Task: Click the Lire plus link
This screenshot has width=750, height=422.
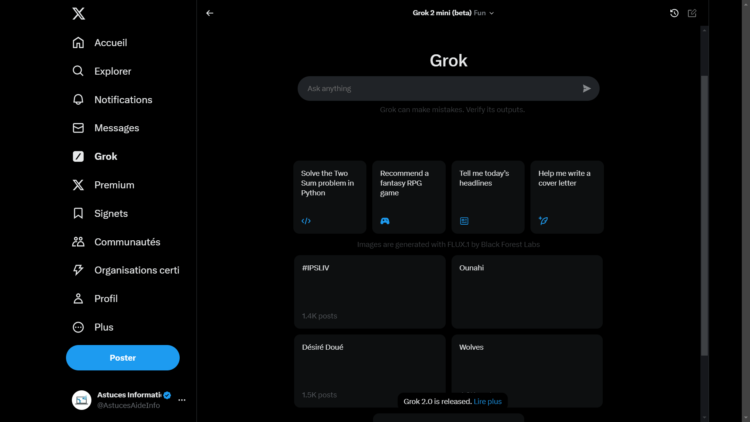Action: click(x=487, y=401)
